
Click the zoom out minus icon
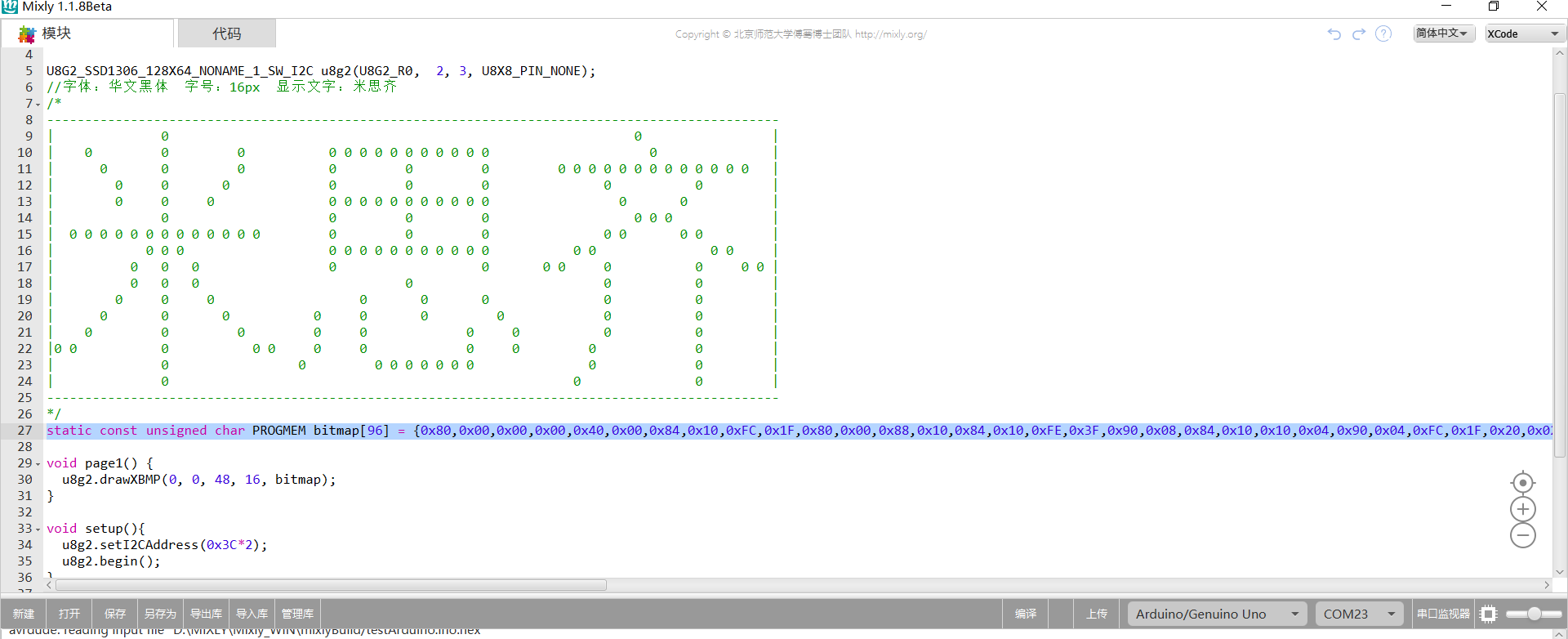point(1523,535)
